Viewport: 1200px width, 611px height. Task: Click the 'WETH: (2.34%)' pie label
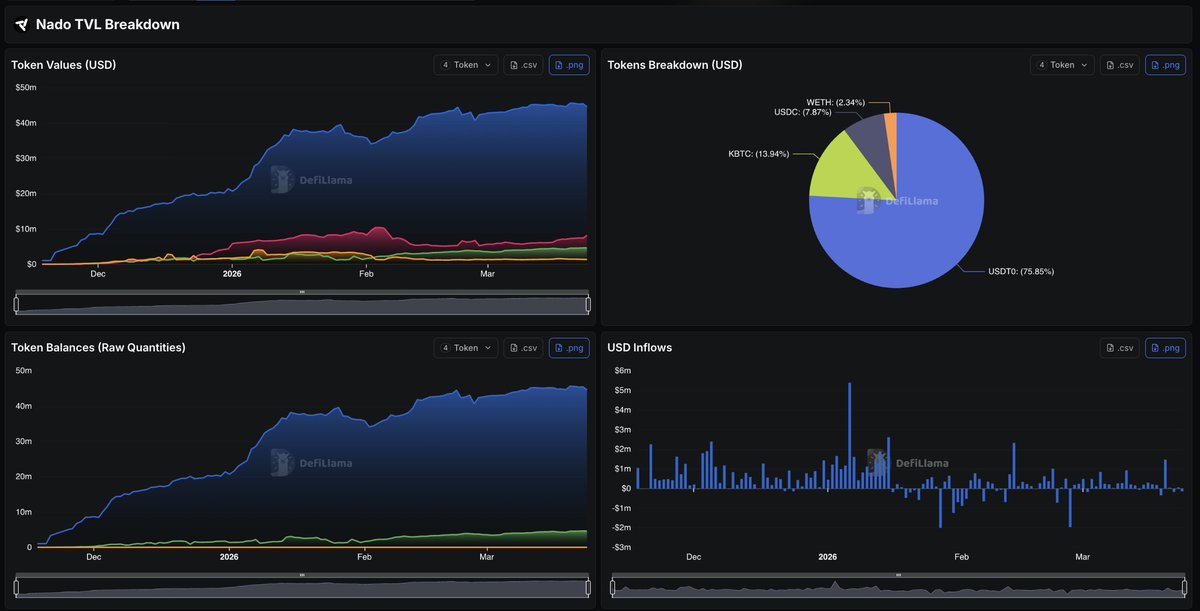(835, 102)
